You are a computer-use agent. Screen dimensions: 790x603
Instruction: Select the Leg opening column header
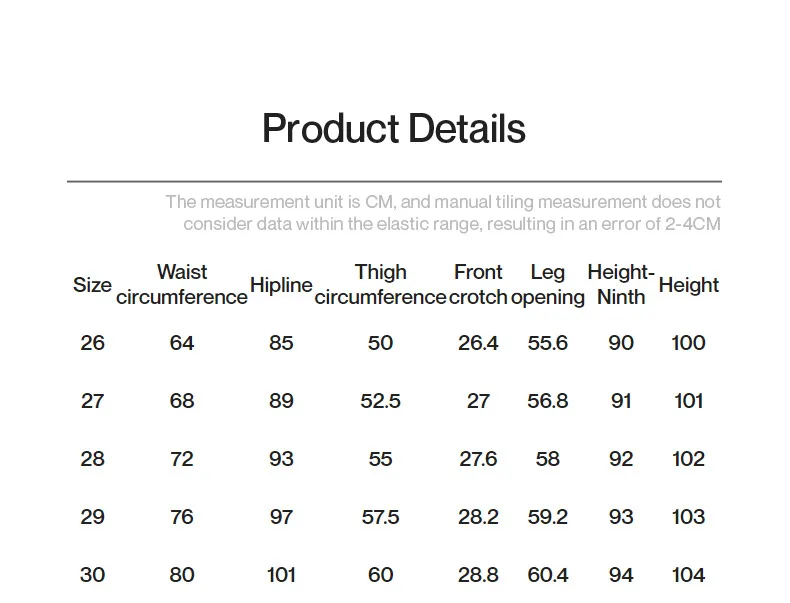(548, 285)
